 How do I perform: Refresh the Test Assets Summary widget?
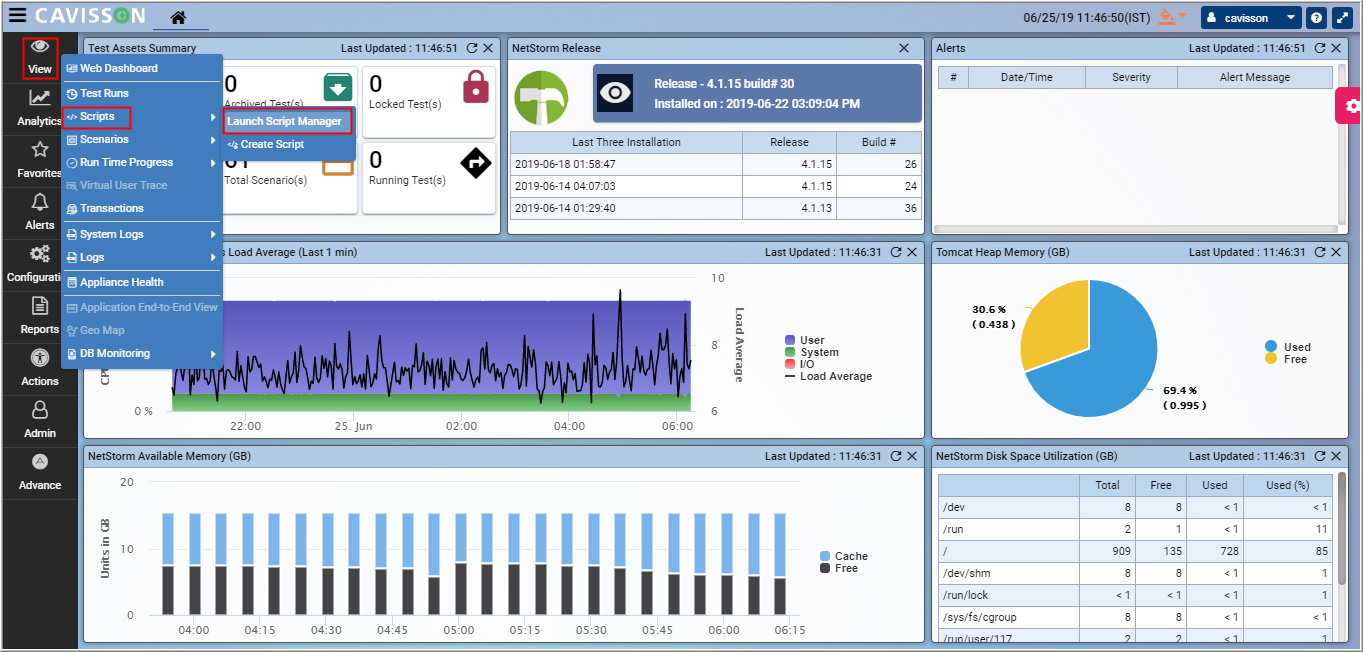point(472,48)
